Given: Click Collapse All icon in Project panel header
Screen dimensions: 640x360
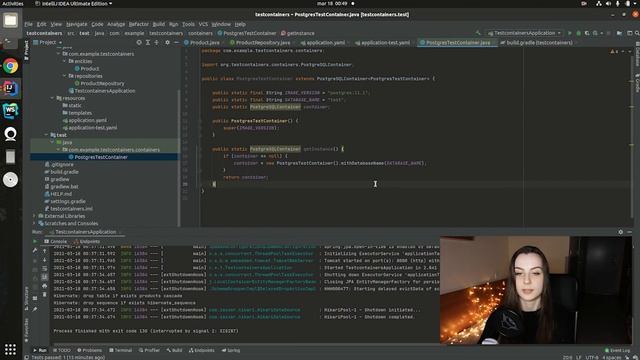Looking at the screenshot, I should click(157, 42).
